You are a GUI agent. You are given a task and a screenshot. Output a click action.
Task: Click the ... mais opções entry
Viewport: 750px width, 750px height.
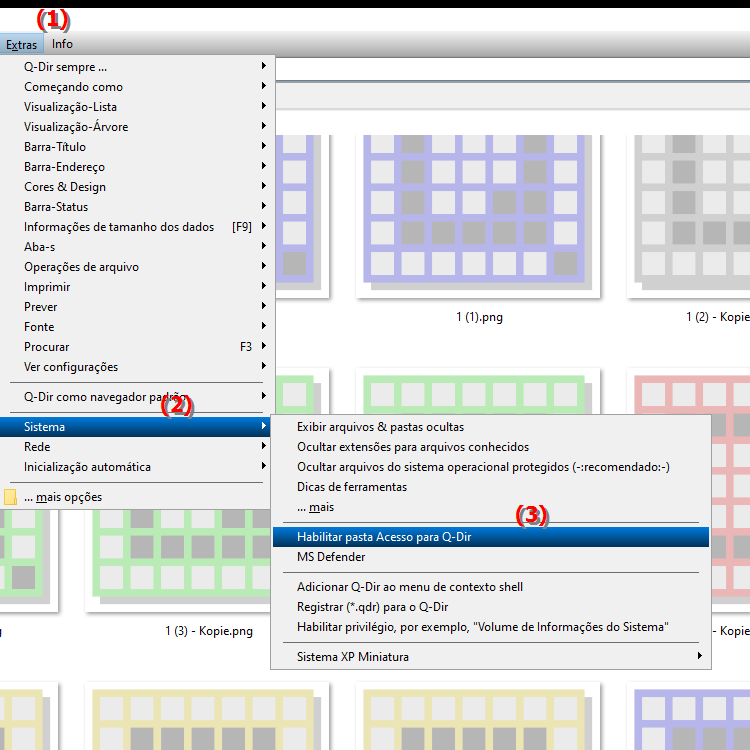point(137,497)
